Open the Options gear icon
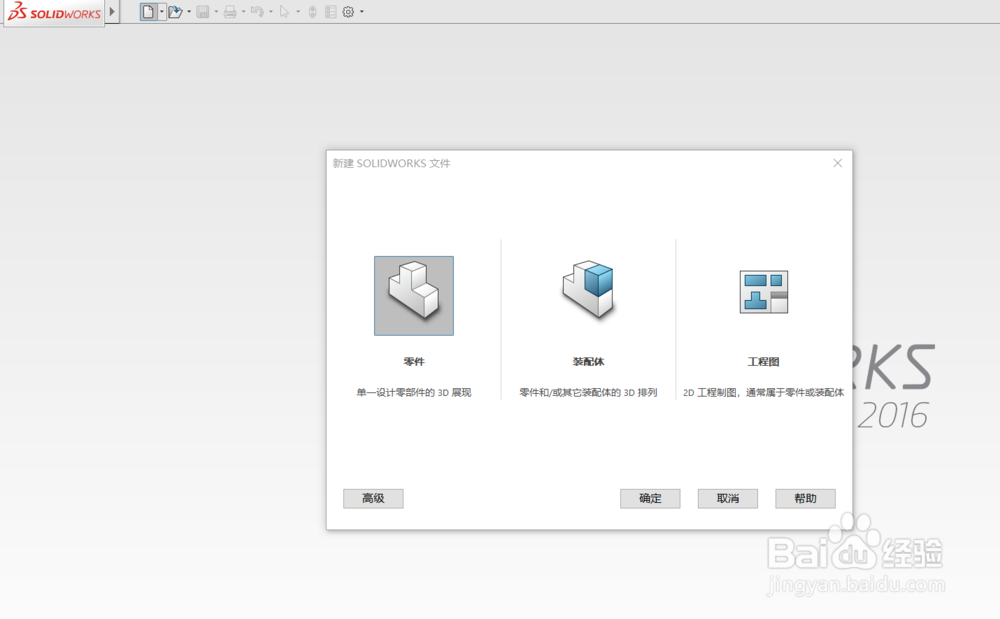The width and height of the screenshot is (1000, 619). (348, 11)
